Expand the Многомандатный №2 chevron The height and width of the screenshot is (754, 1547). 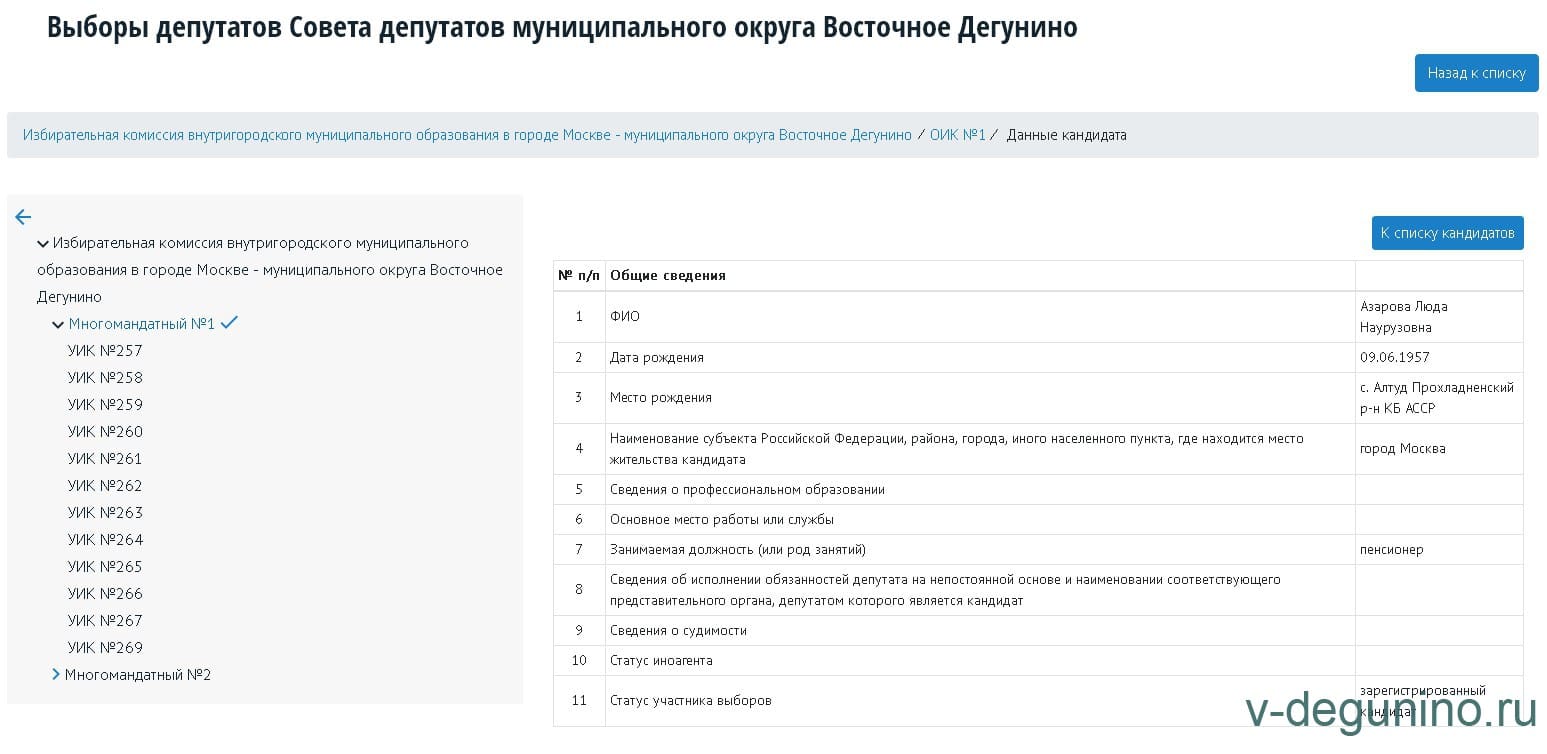(x=56, y=675)
